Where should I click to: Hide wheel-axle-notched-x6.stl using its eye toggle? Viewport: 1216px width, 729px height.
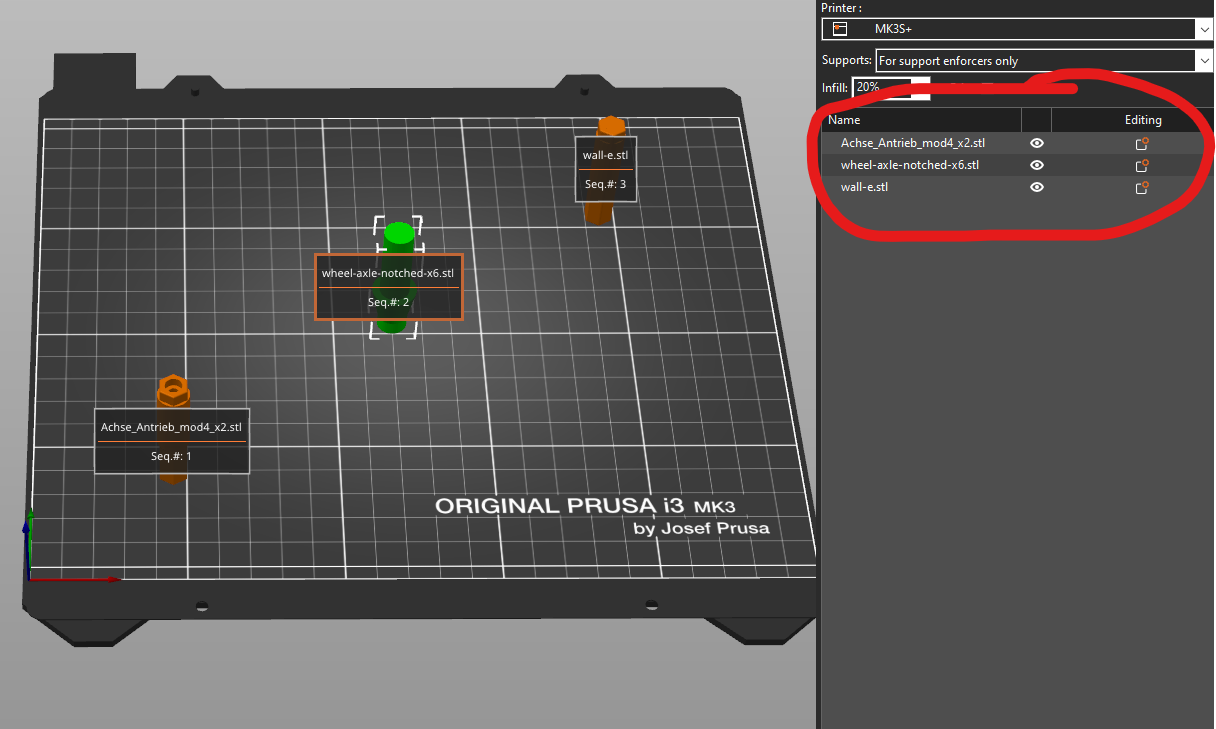click(1036, 164)
